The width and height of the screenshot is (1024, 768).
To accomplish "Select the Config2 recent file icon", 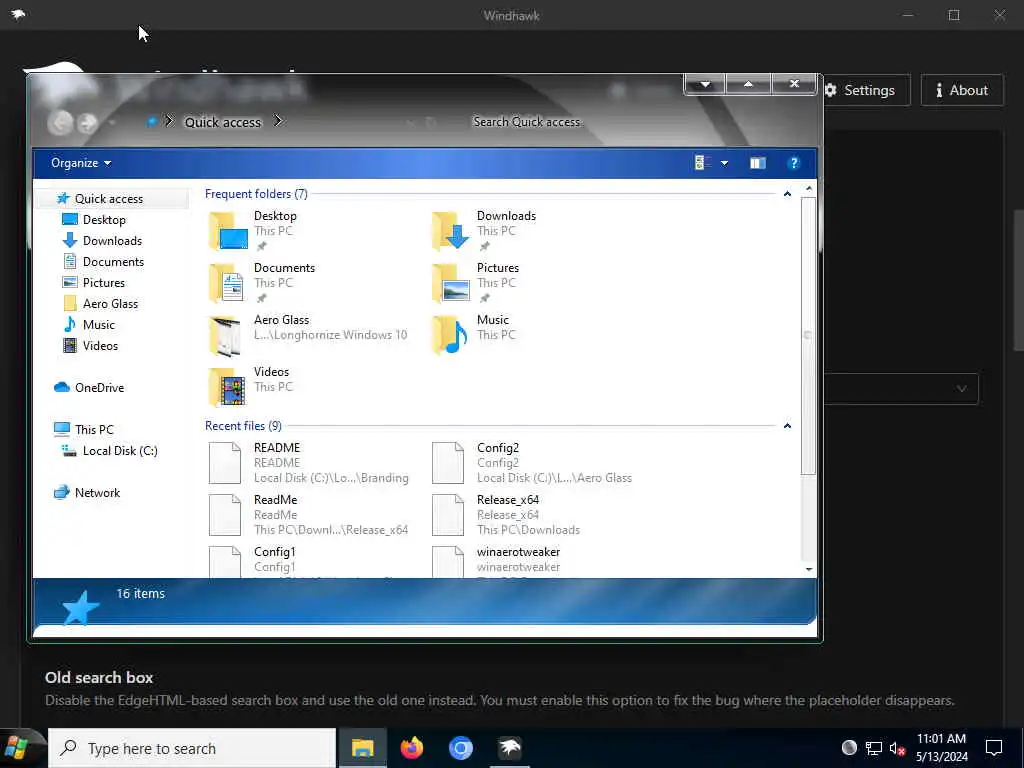I will click(x=448, y=462).
